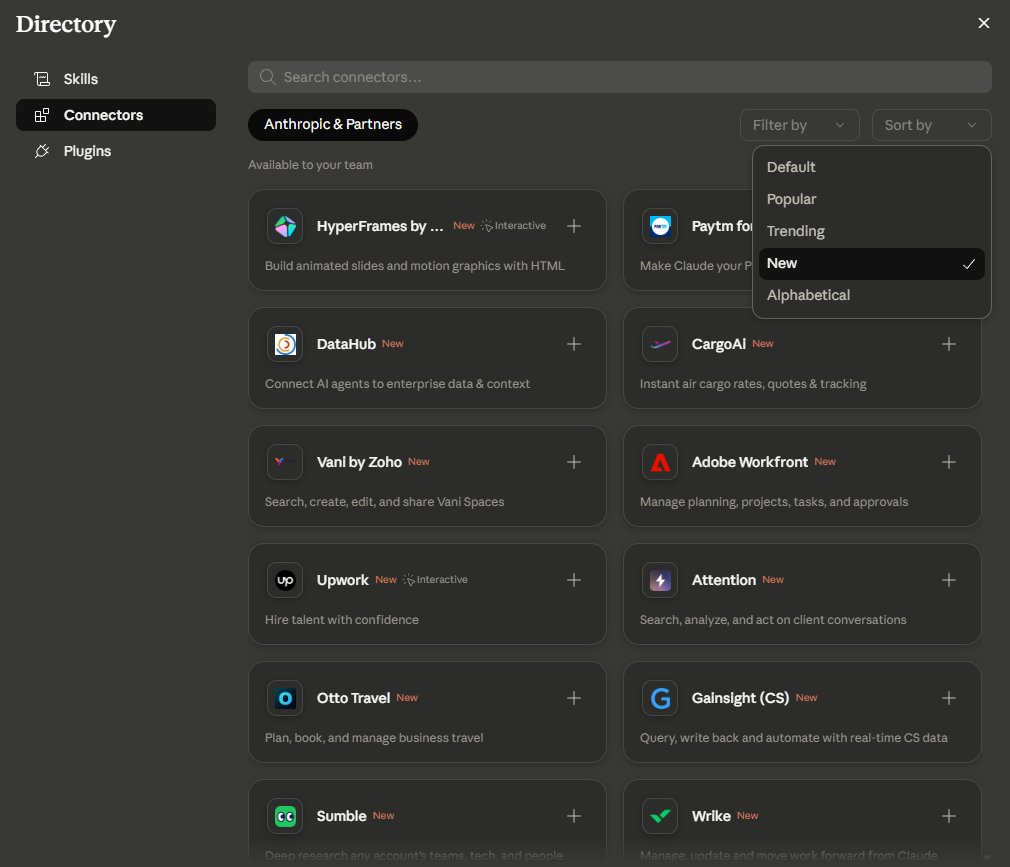This screenshot has height=867, width=1010.
Task: Click the Connectors blocks icon
Action: click(42, 115)
